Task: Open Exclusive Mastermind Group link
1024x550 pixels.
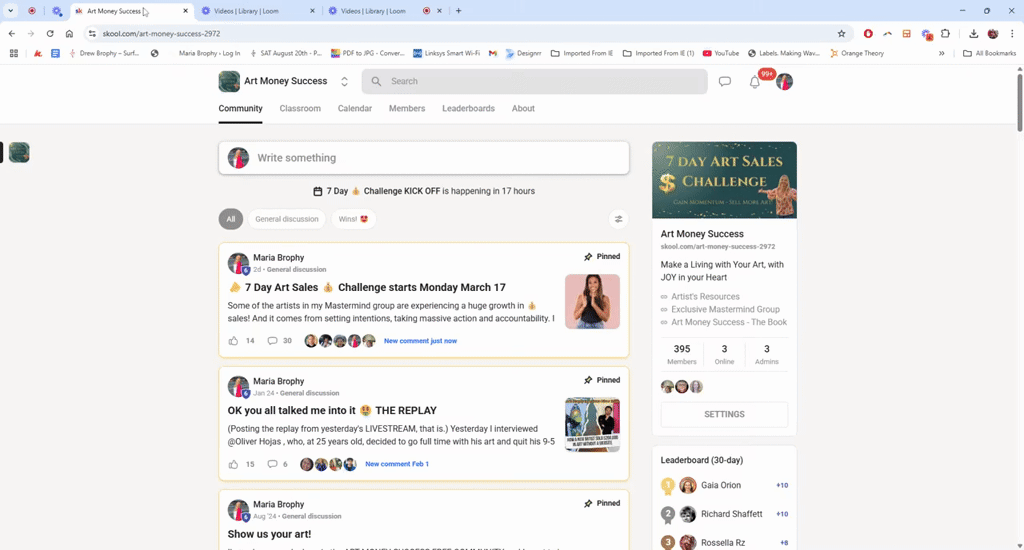Action: (725, 310)
